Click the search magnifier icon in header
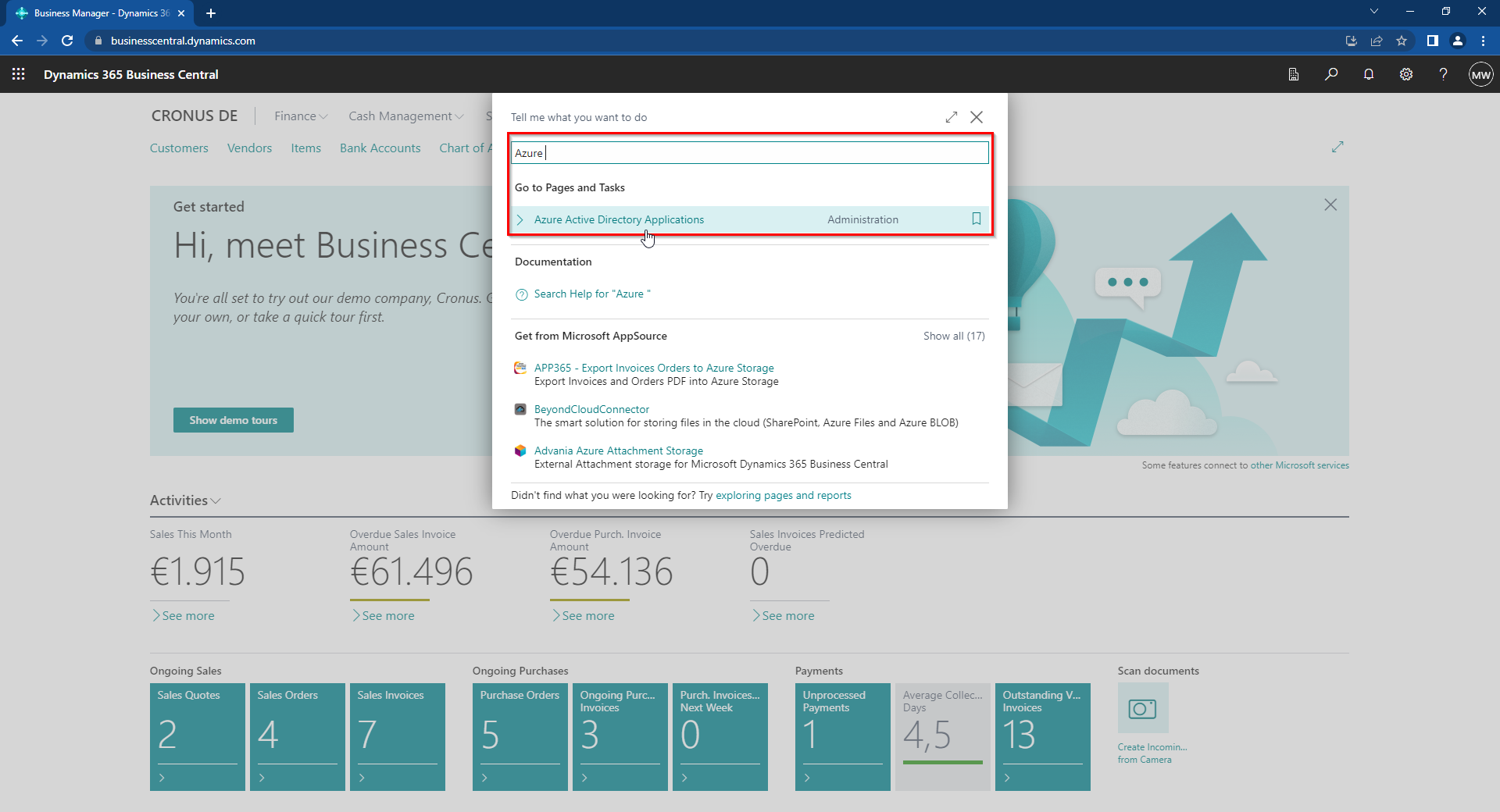 click(1331, 74)
